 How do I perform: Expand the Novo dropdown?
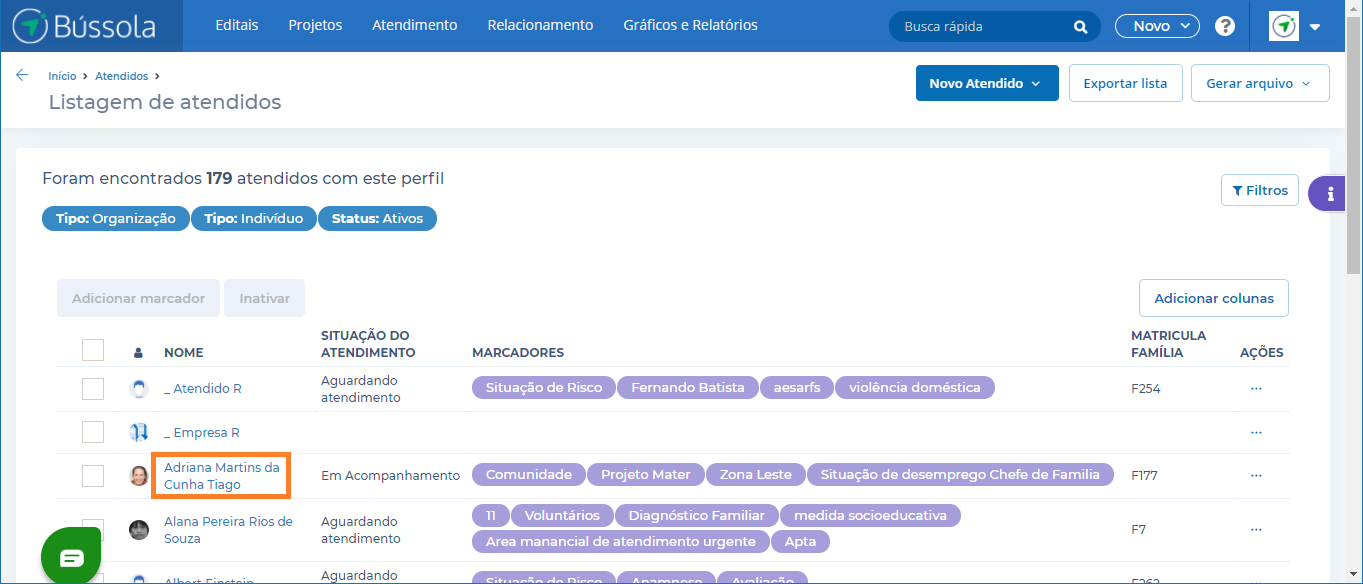click(x=1157, y=26)
